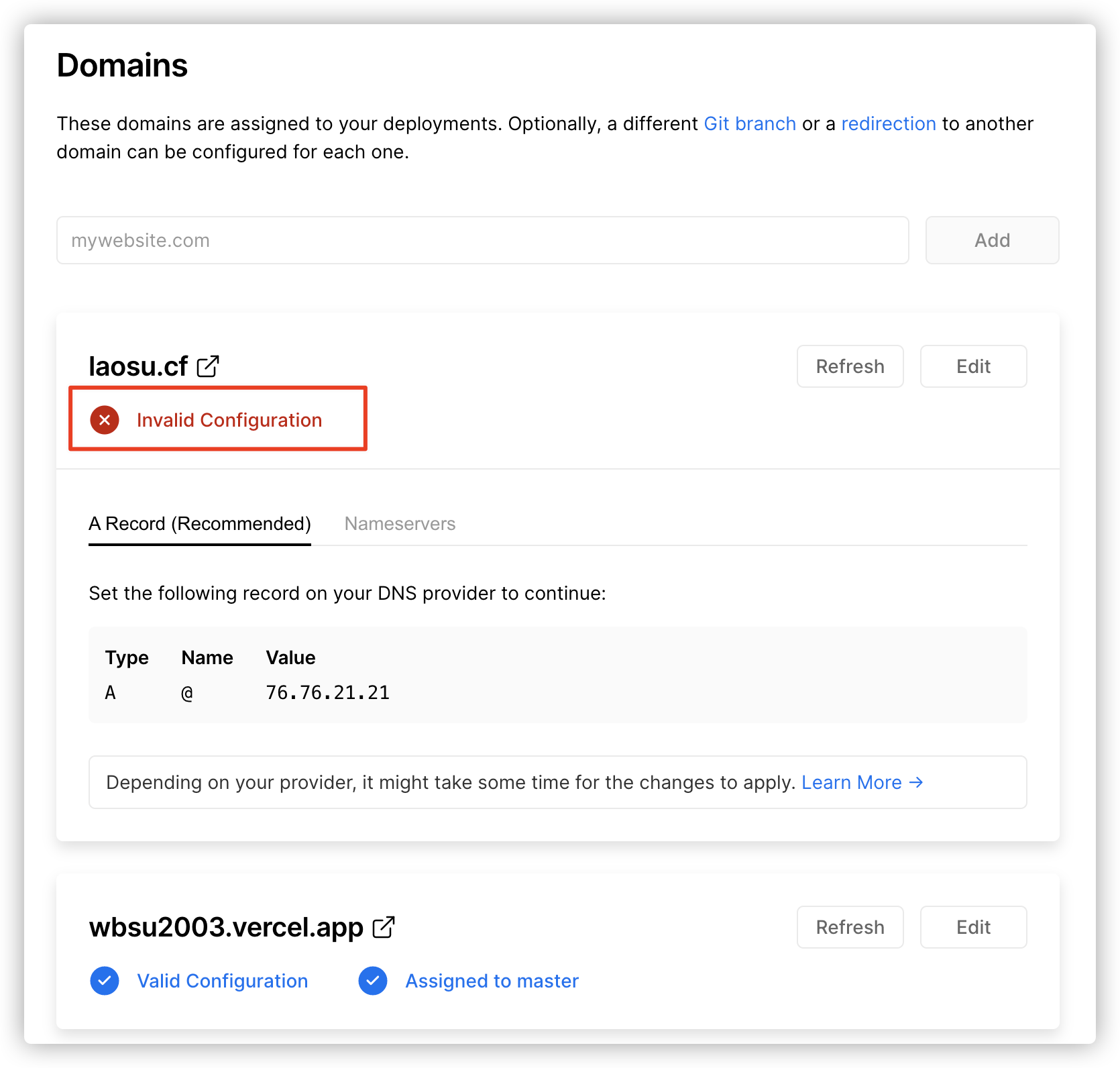
Task: Click the Learn More arrow icon
Action: (x=916, y=782)
